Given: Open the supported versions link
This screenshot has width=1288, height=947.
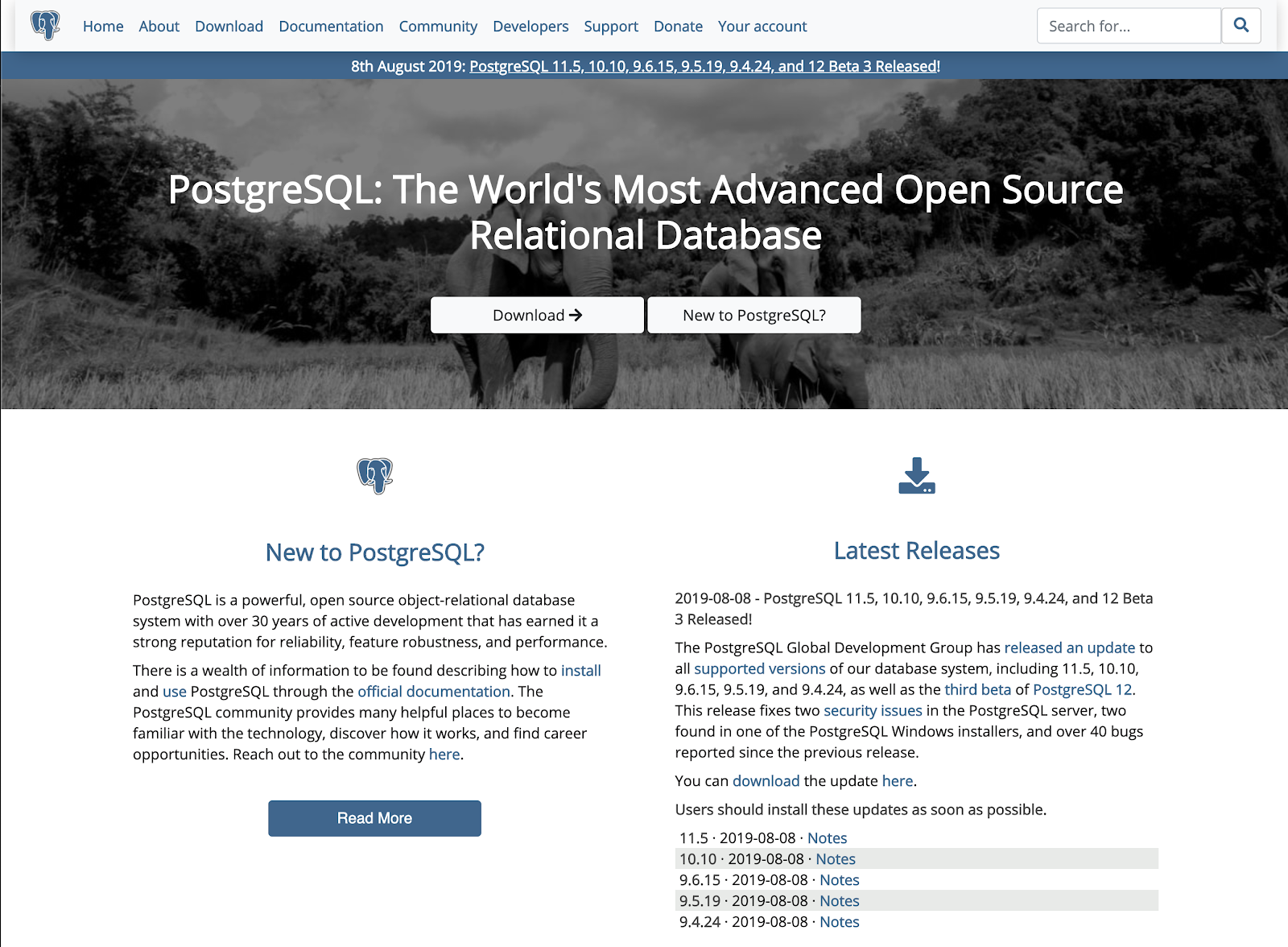Looking at the screenshot, I should (x=760, y=668).
